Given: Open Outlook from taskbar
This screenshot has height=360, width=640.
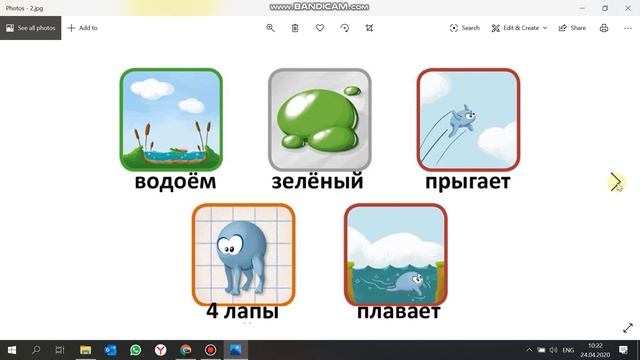Looking at the screenshot, I should pyautogui.click(x=110, y=350).
